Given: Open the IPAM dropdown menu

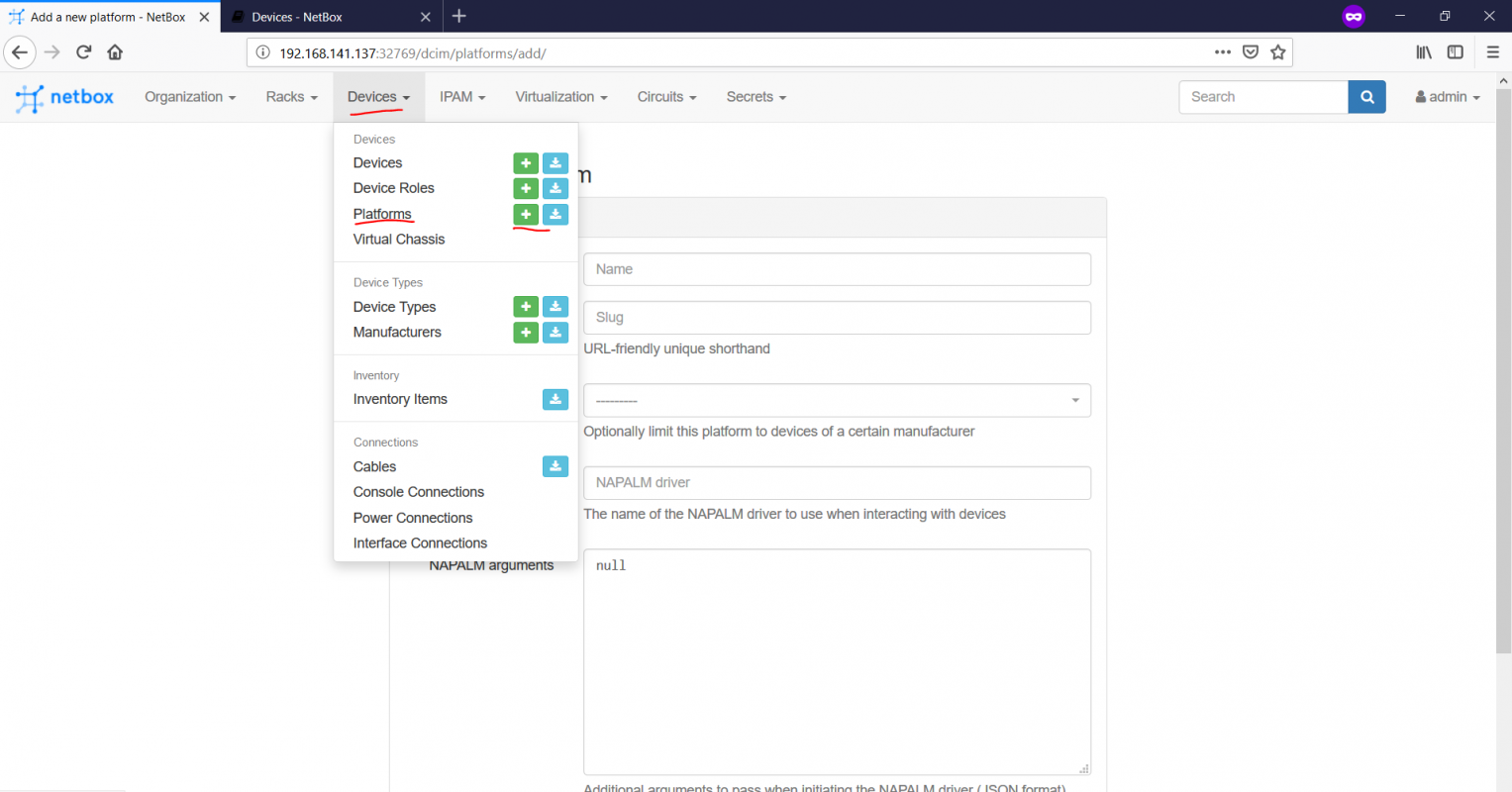Looking at the screenshot, I should pyautogui.click(x=461, y=96).
